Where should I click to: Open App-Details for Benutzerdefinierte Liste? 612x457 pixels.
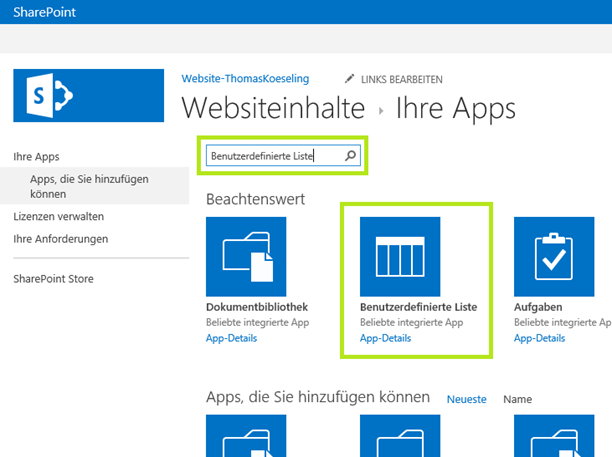[x=385, y=338]
